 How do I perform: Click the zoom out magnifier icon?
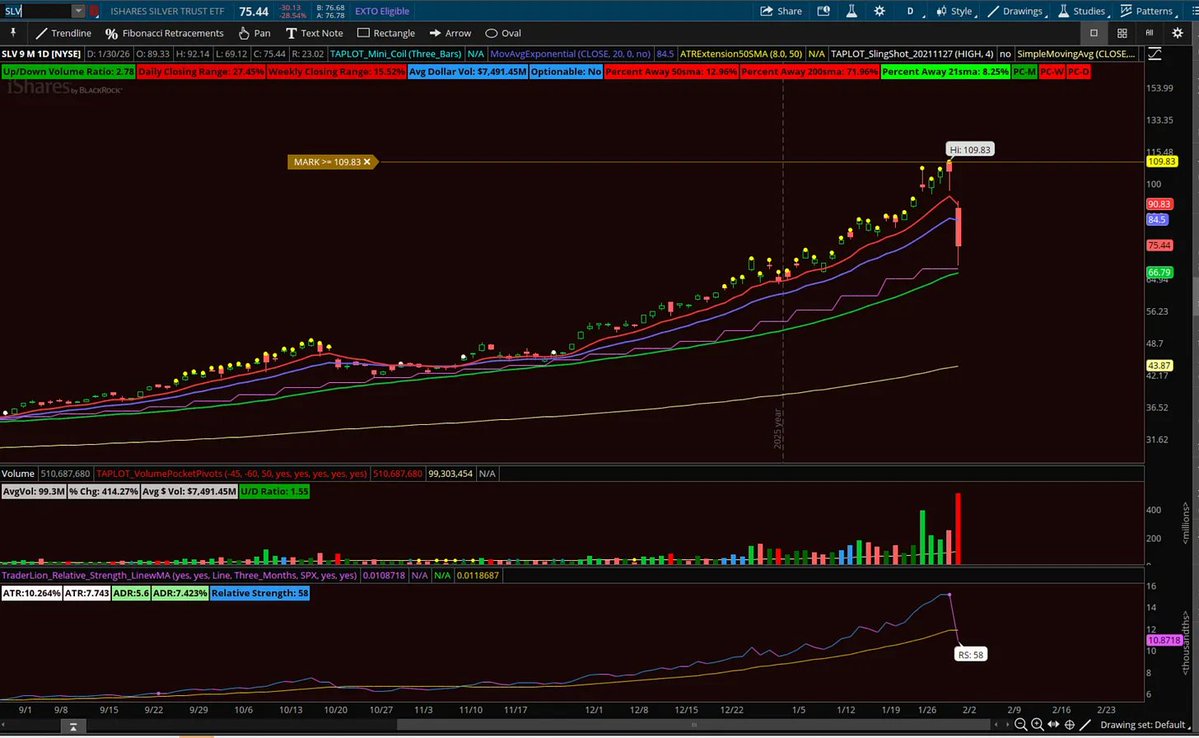click(x=1021, y=724)
